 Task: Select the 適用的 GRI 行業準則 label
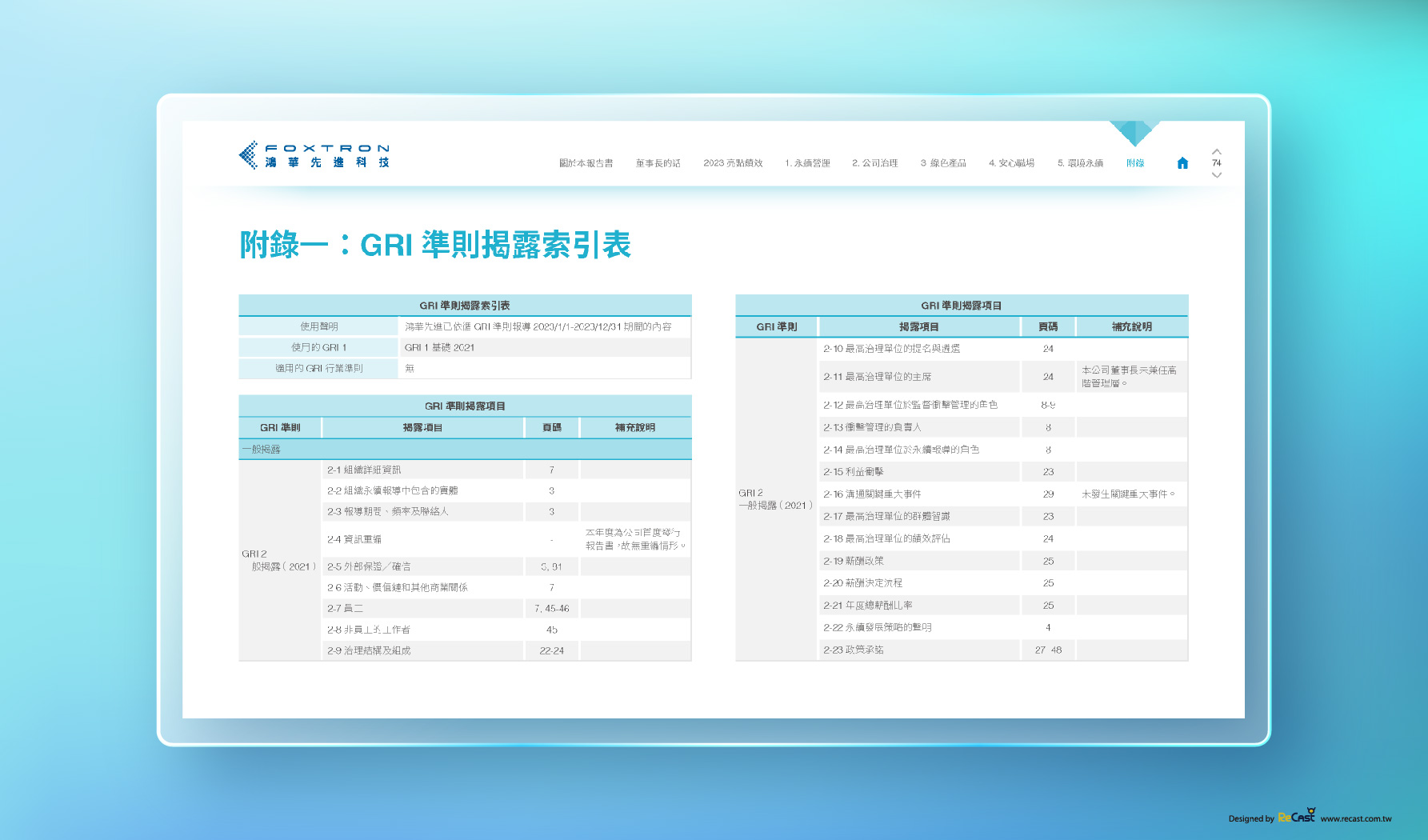pyautogui.click(x=319, y=368)
